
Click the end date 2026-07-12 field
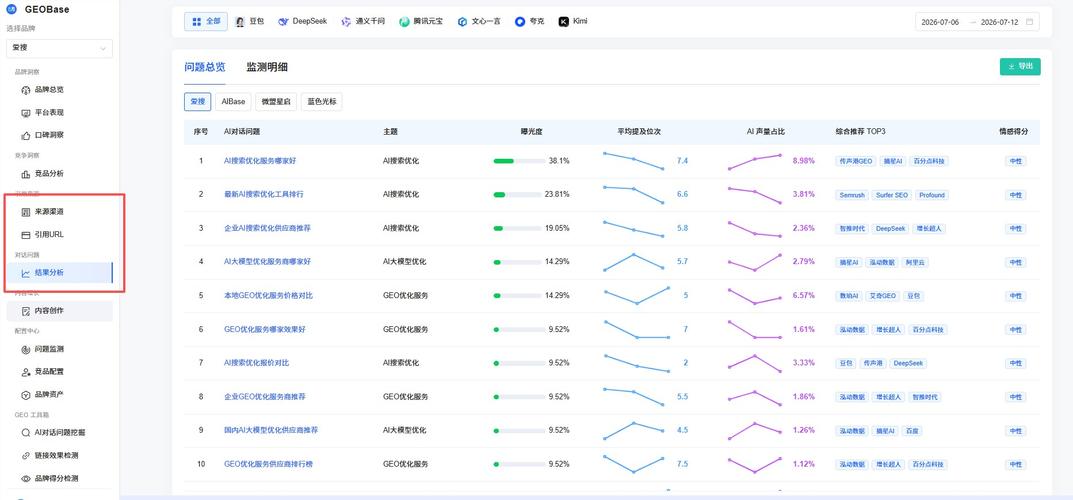1000,22
